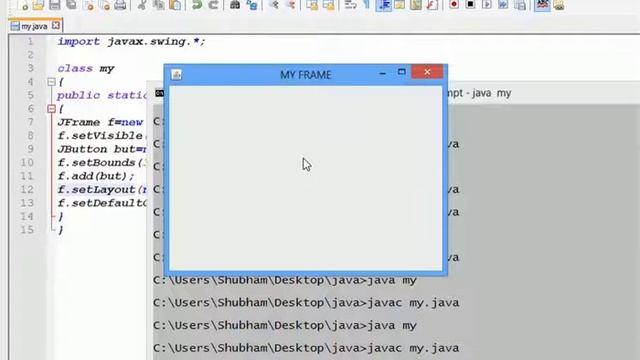Open Find with the binoculars icon
This screenshot has height=360, width=640.
click(235, 5)
